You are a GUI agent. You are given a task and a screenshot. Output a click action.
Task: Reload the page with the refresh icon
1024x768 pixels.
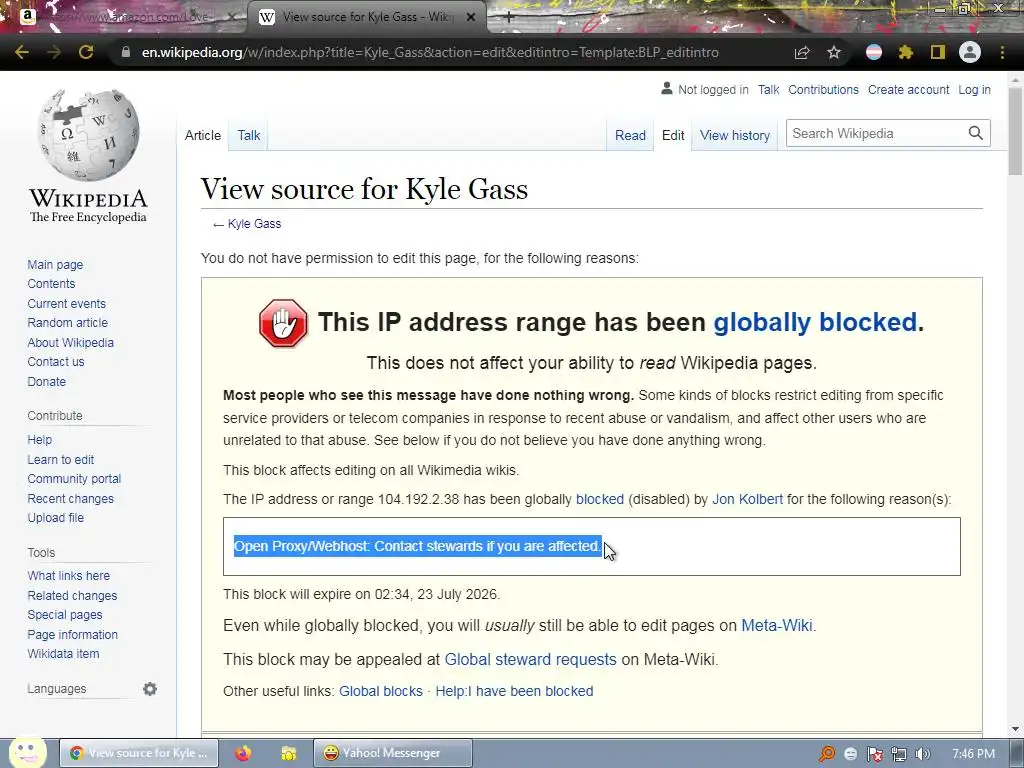[86, 52]
